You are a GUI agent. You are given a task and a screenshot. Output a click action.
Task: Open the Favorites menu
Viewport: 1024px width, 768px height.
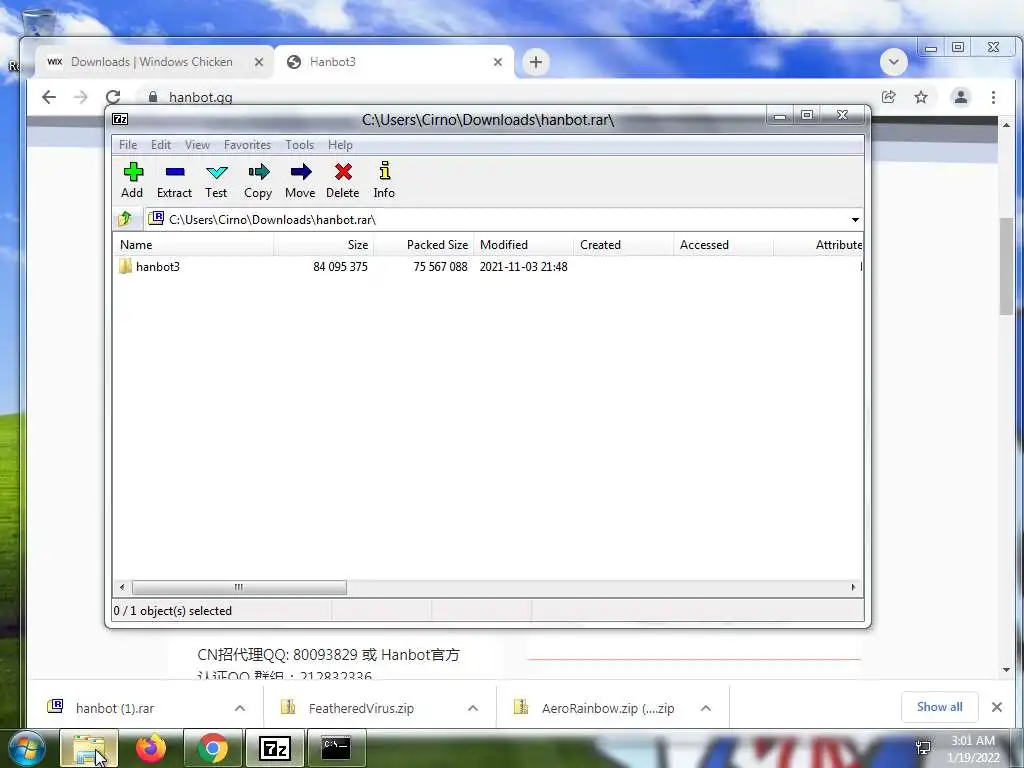coord(247,144)
